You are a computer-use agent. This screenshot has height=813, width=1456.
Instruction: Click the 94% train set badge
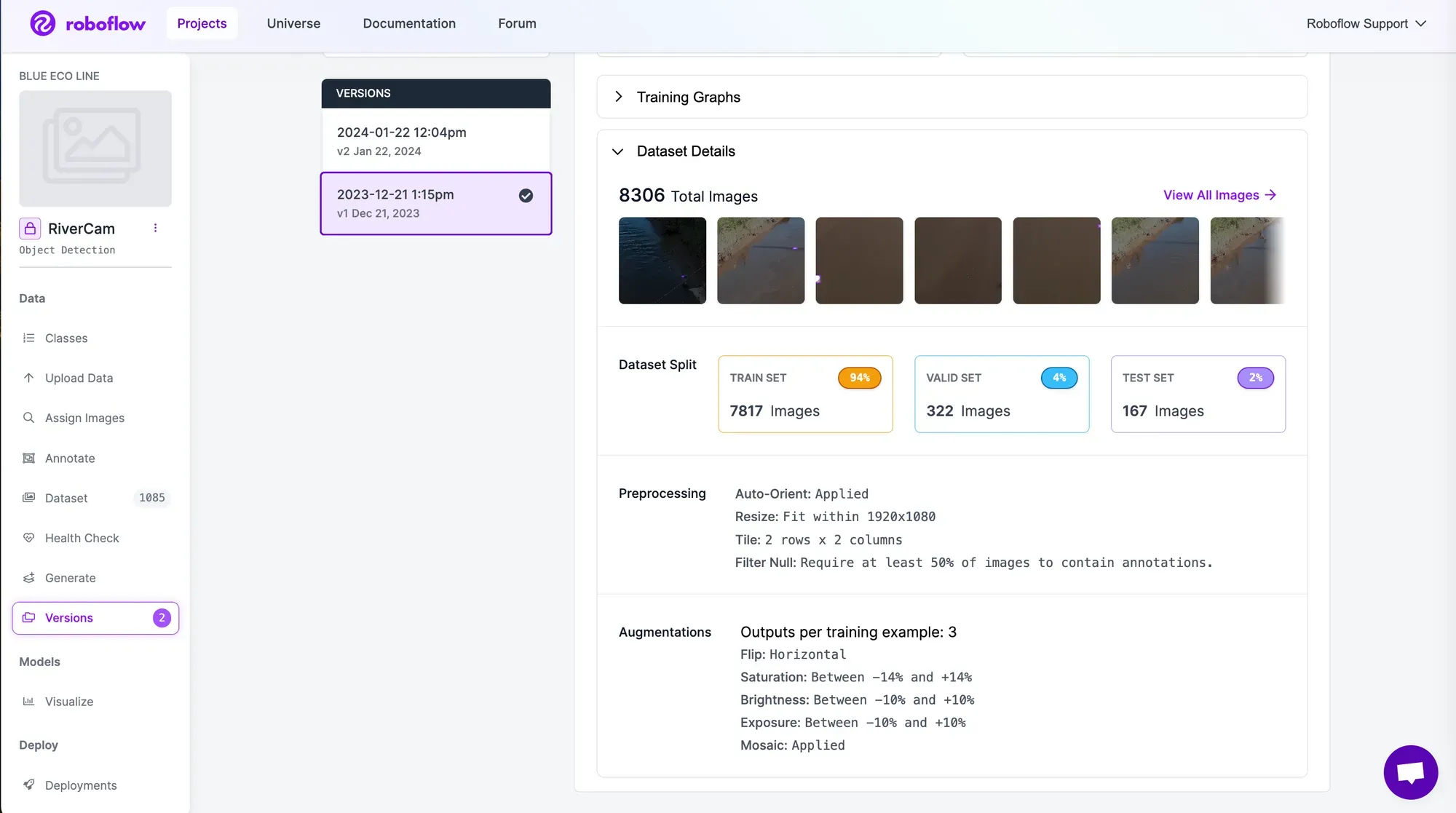pyautogui.click(x=859, y=378)
